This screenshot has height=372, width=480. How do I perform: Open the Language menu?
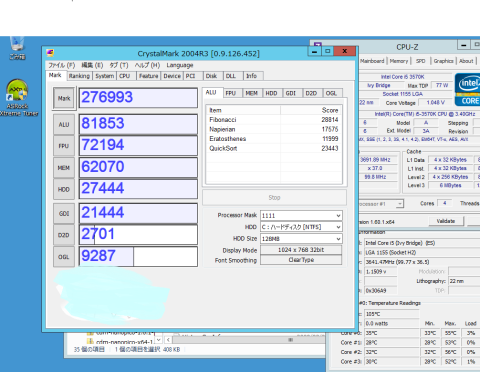click(x=180, y=65)
